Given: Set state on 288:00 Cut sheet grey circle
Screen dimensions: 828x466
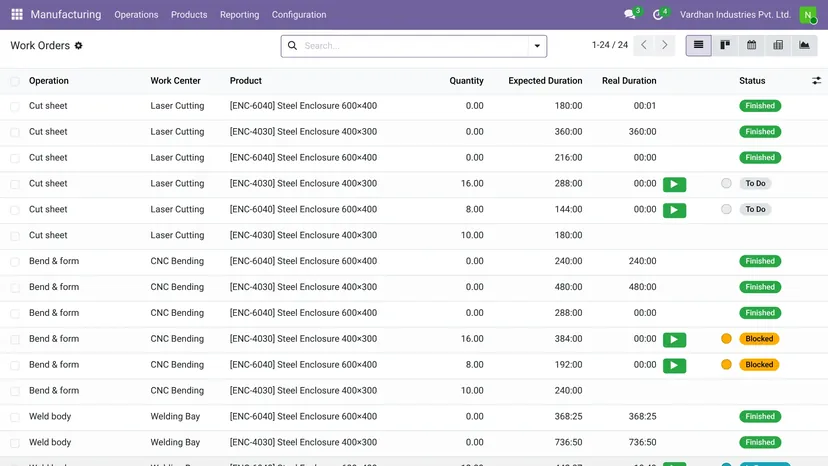Looking at the screenshot, I should pyautogui.click(x=726, y=183).
